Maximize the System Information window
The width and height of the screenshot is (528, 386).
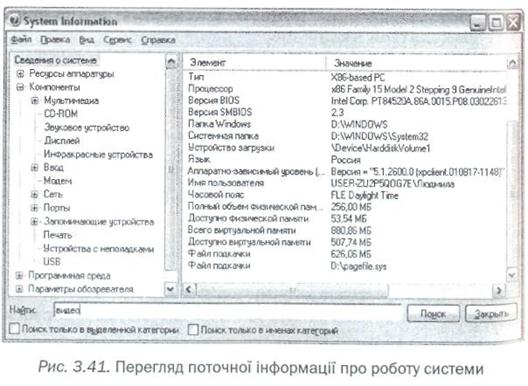pyautogui.click(x=495, y=23)
